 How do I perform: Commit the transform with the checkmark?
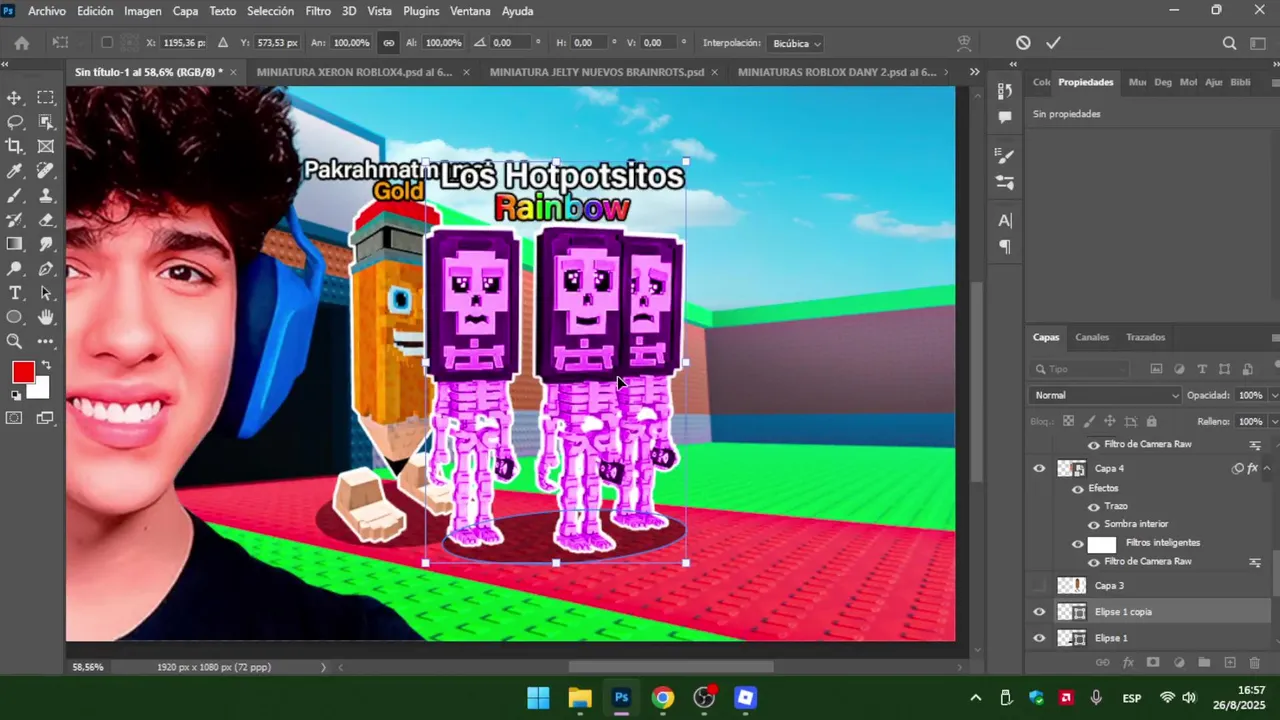[x=1053, y=43]
